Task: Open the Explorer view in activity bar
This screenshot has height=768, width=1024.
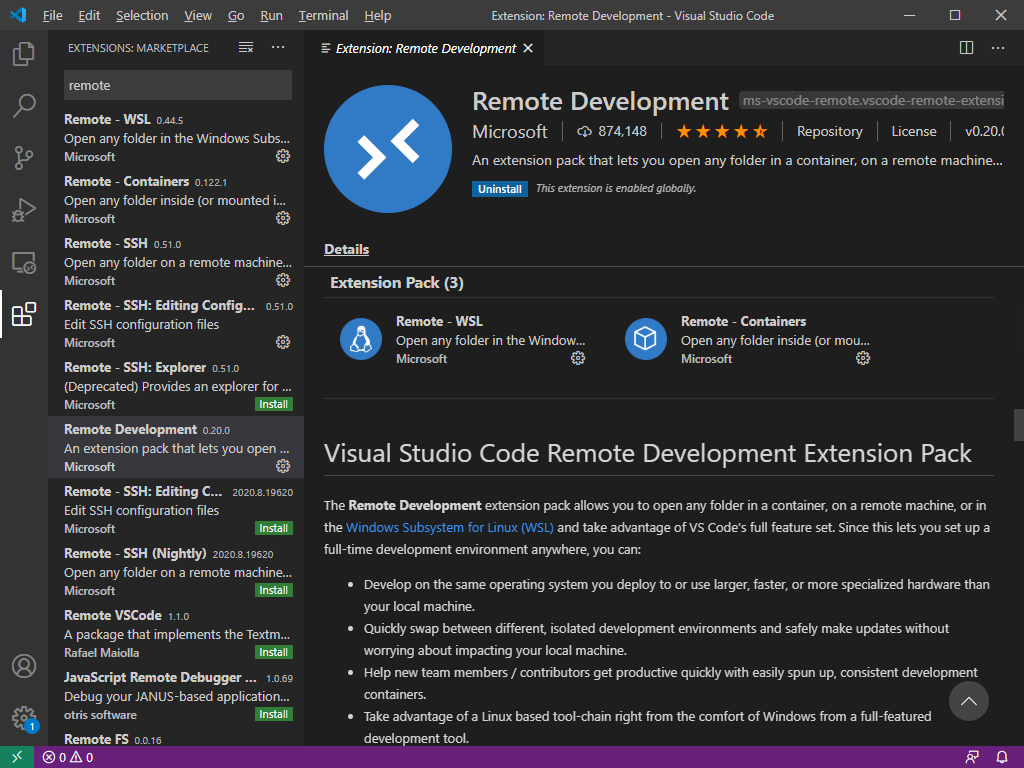Action: point(24,54)
